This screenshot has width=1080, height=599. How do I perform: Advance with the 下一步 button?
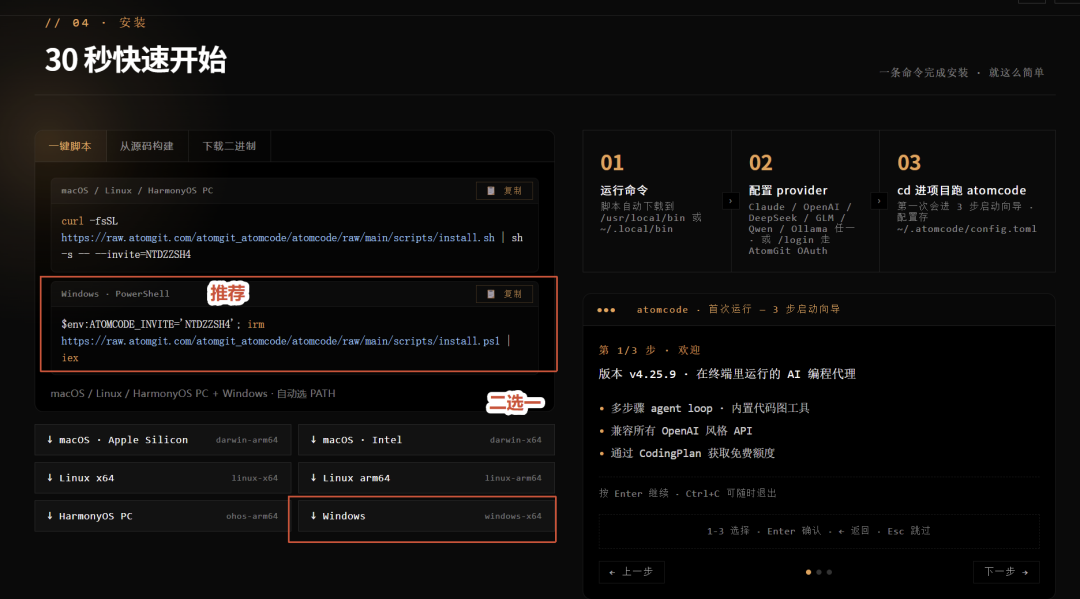[1006, 572]
